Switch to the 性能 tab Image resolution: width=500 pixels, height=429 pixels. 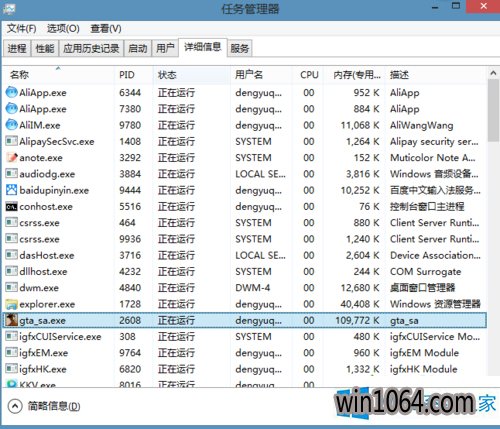(45, 49)
